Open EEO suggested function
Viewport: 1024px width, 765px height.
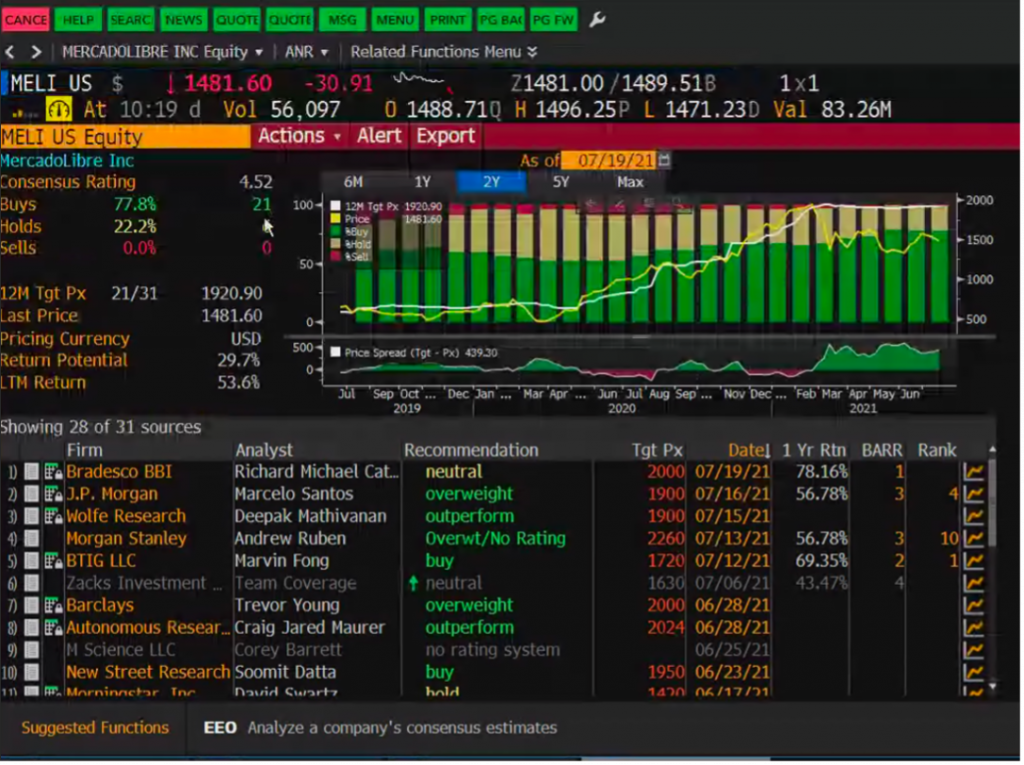381,730
